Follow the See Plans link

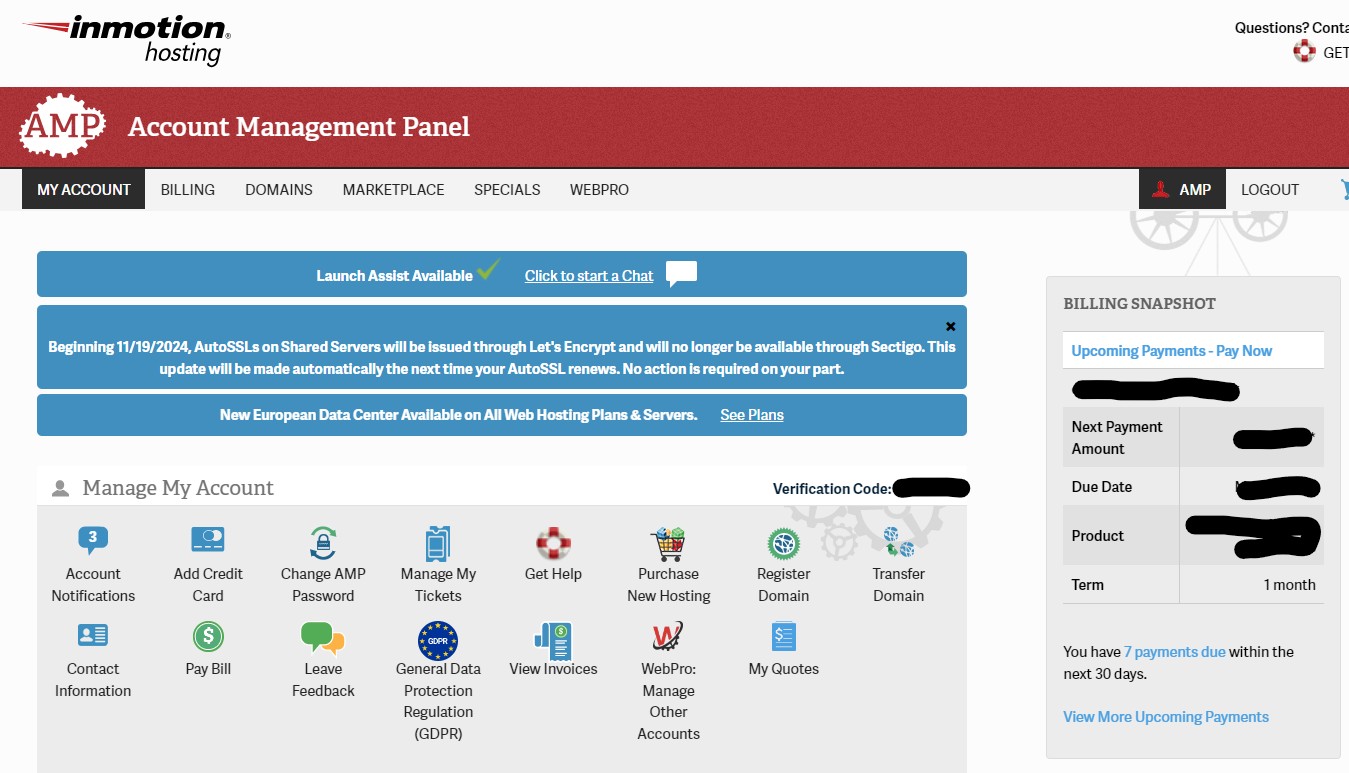[752, 415]
